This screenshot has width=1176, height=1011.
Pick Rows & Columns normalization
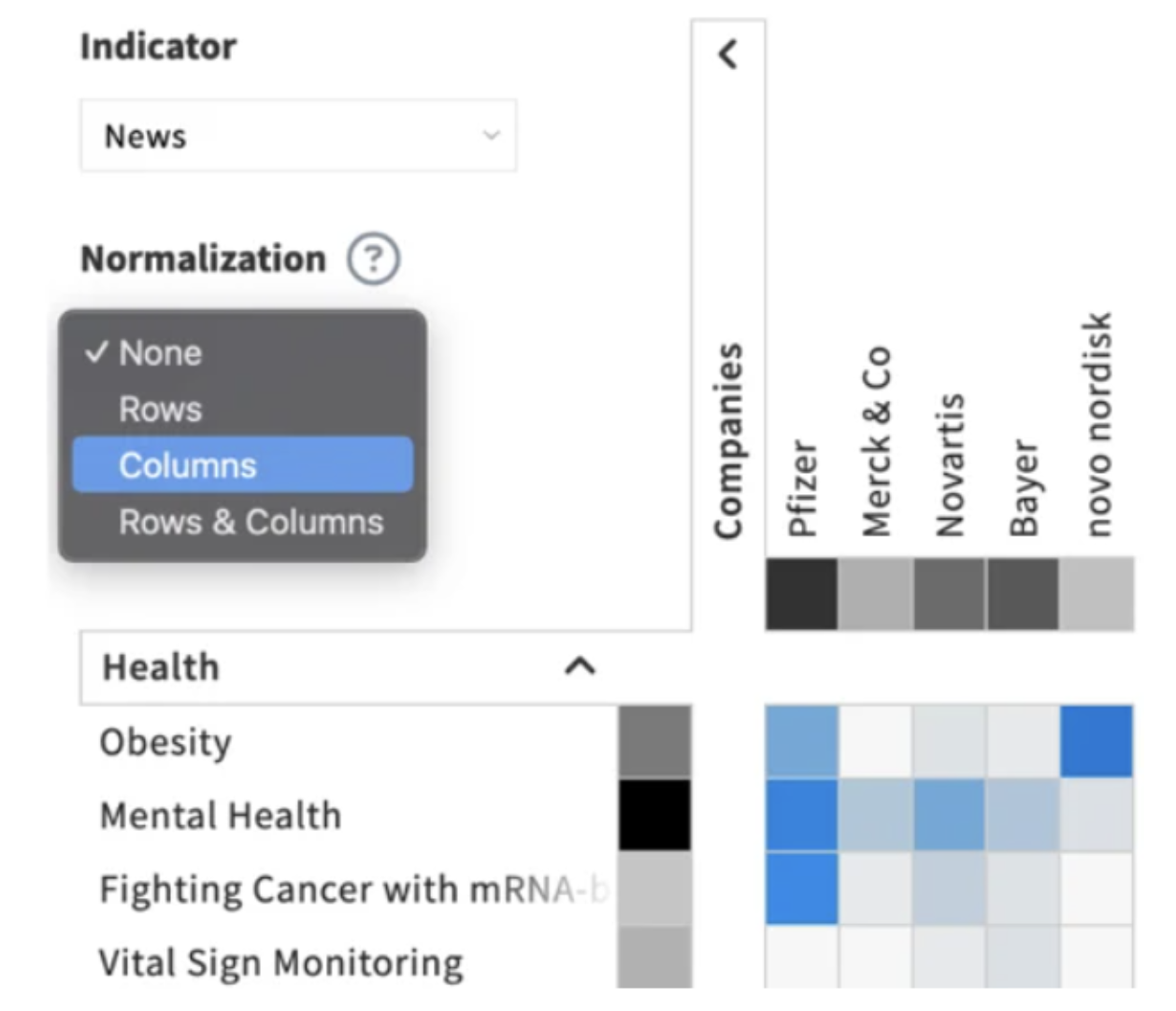coord(251,521)
